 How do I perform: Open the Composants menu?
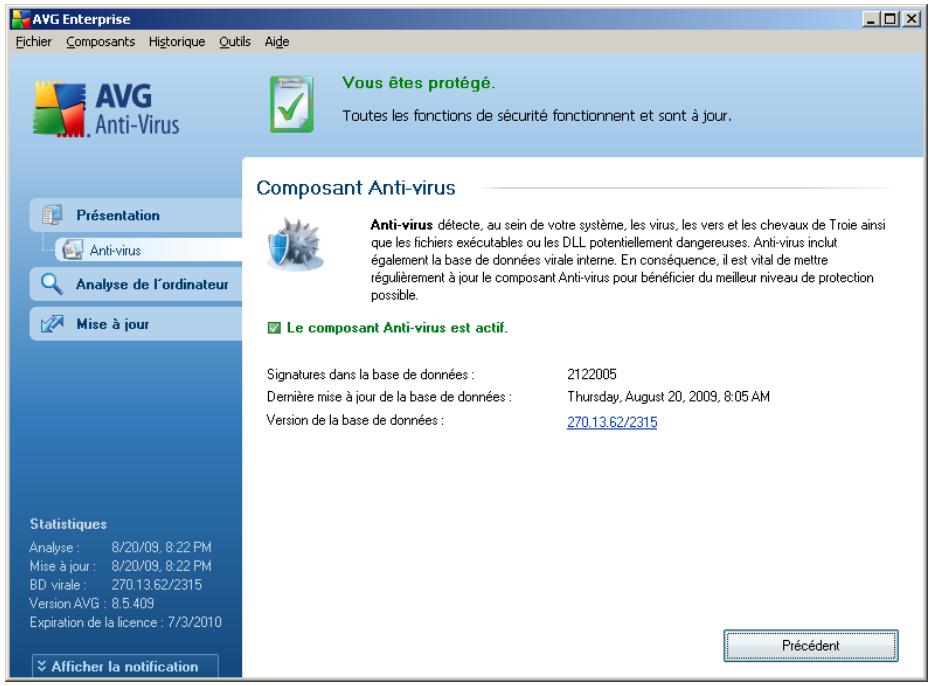click(x=100, y=42)
